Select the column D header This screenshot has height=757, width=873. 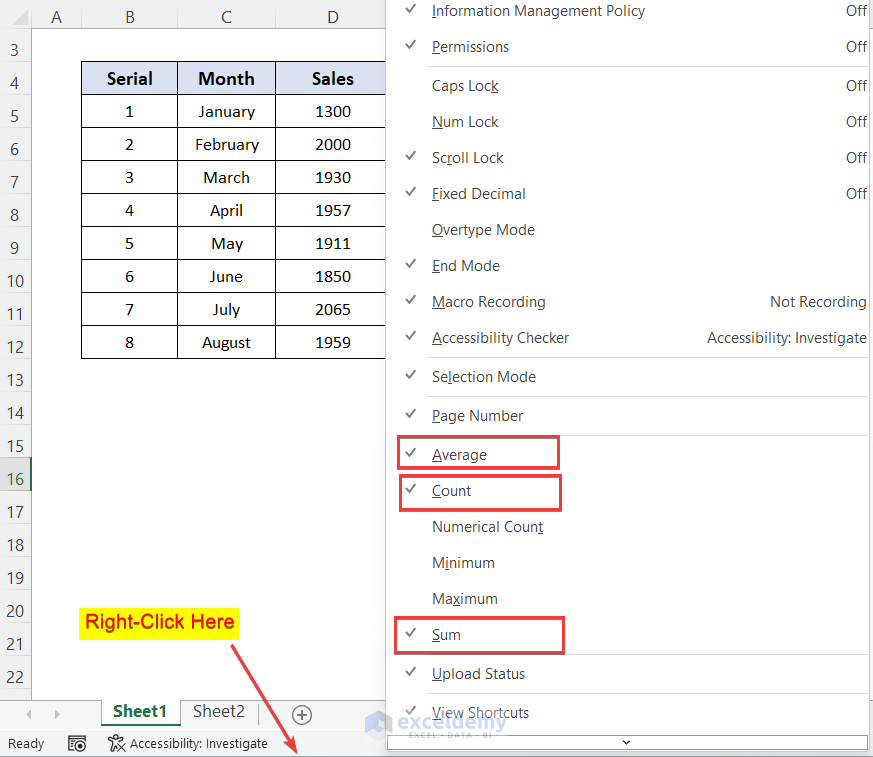click(x=332, y=17)
